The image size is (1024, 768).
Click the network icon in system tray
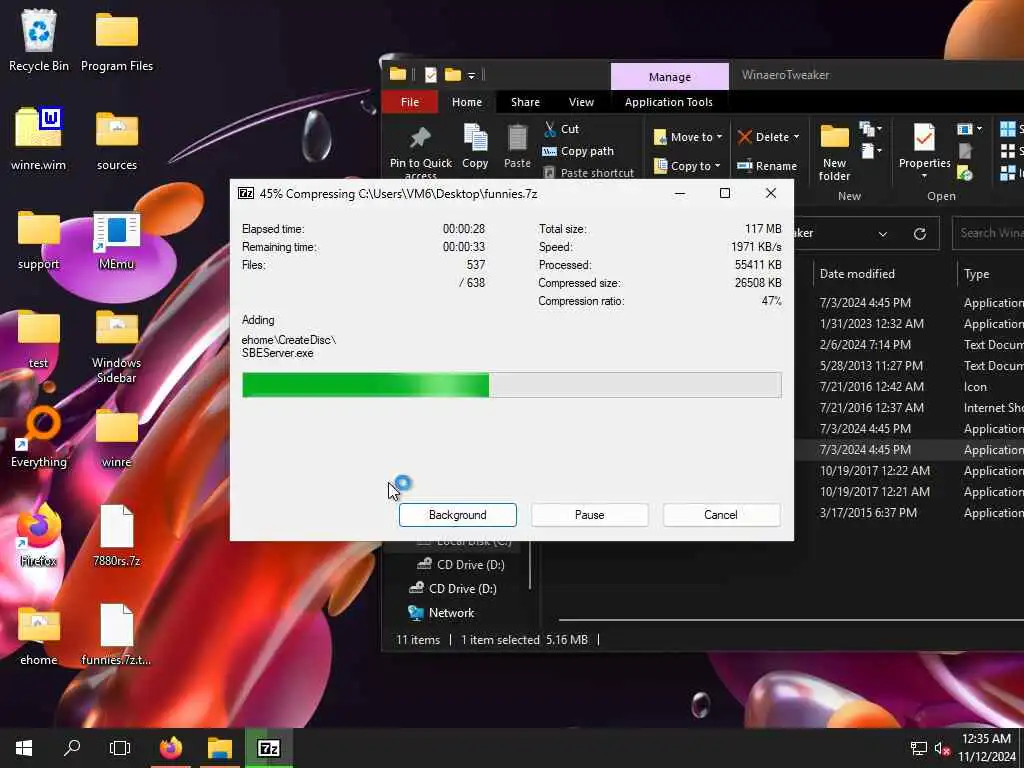919,748
